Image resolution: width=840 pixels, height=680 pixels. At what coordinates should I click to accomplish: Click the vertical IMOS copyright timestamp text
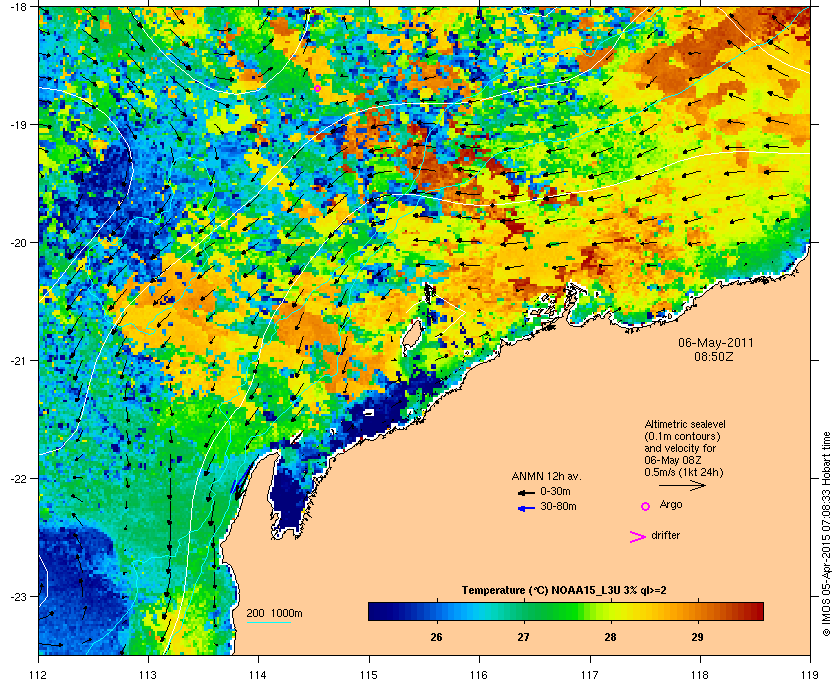pos(827,536)
